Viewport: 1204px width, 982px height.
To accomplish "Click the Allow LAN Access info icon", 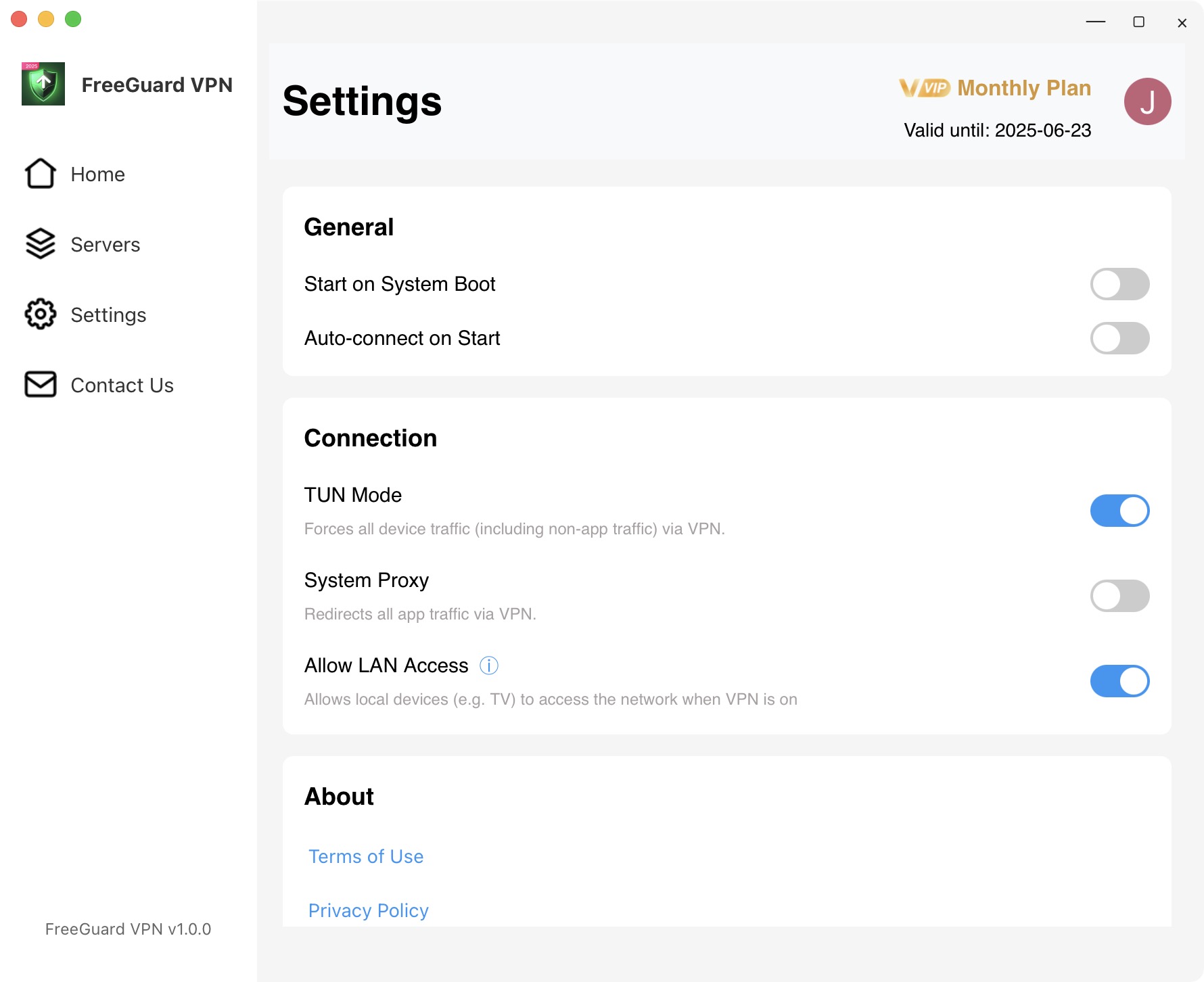I will point(489,665).
